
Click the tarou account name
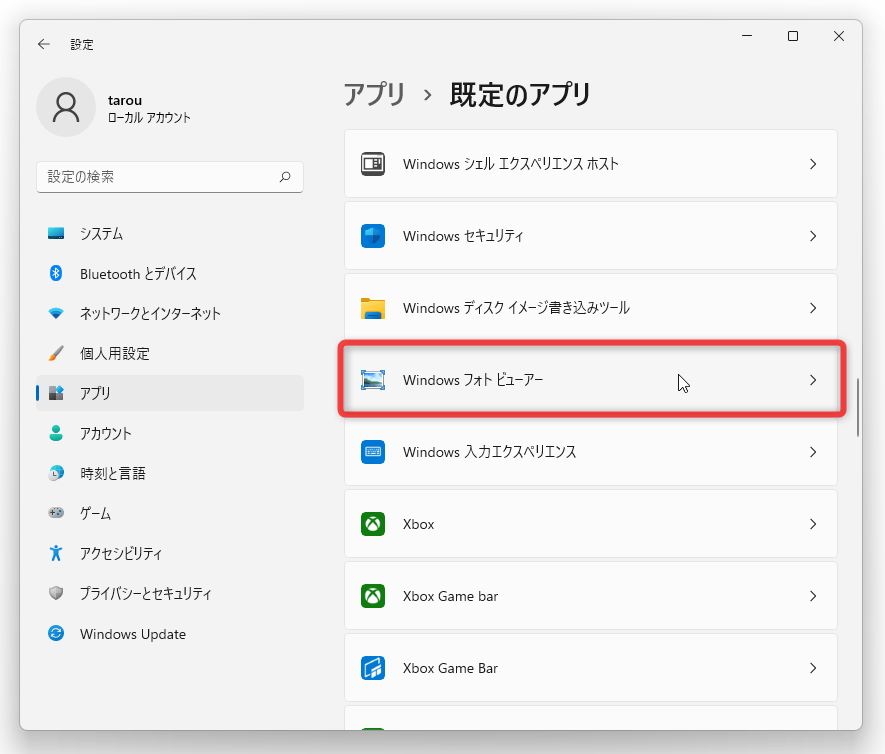(125, 100)
